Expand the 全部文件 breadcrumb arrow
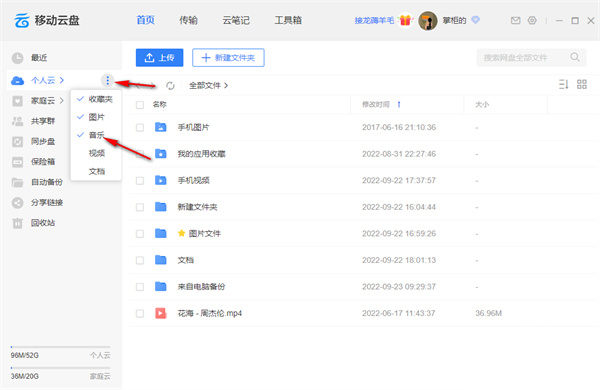This screenshot has width=600, height=390. [x=226, y=86]
